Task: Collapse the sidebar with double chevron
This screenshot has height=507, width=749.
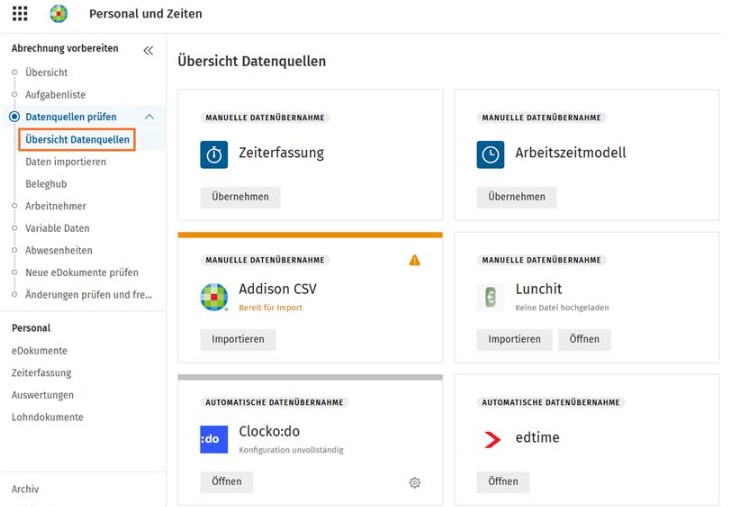Action: [x=148, y=50]
